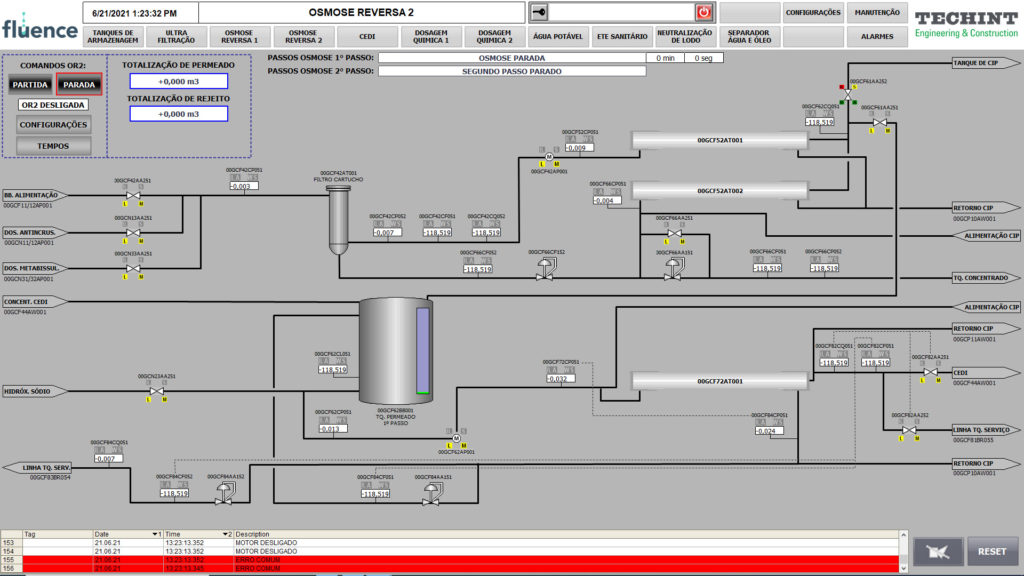Select alarm row 153 MOTOR DESLIGADO
This screenshot has height=576, width=1024.
450,543
